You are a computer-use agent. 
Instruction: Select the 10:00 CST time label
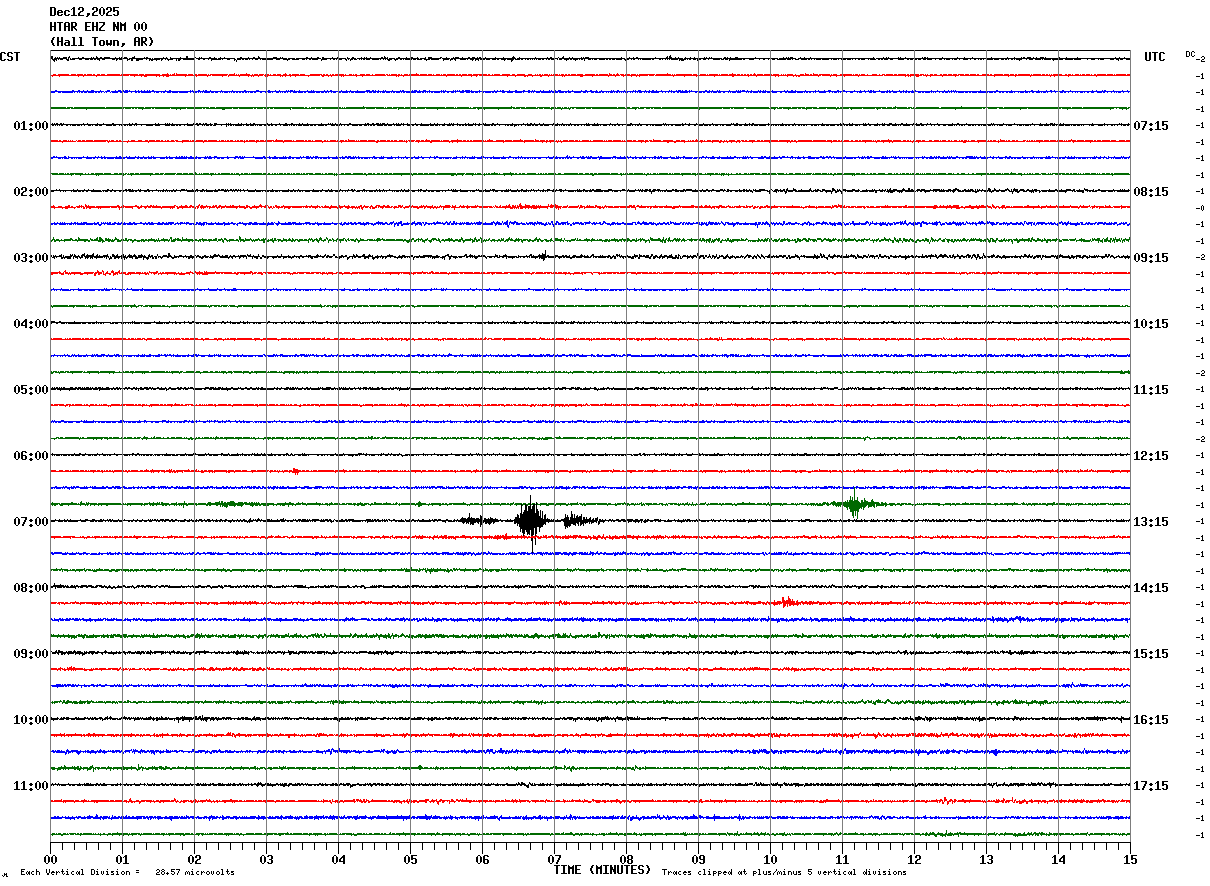point(31,720)
